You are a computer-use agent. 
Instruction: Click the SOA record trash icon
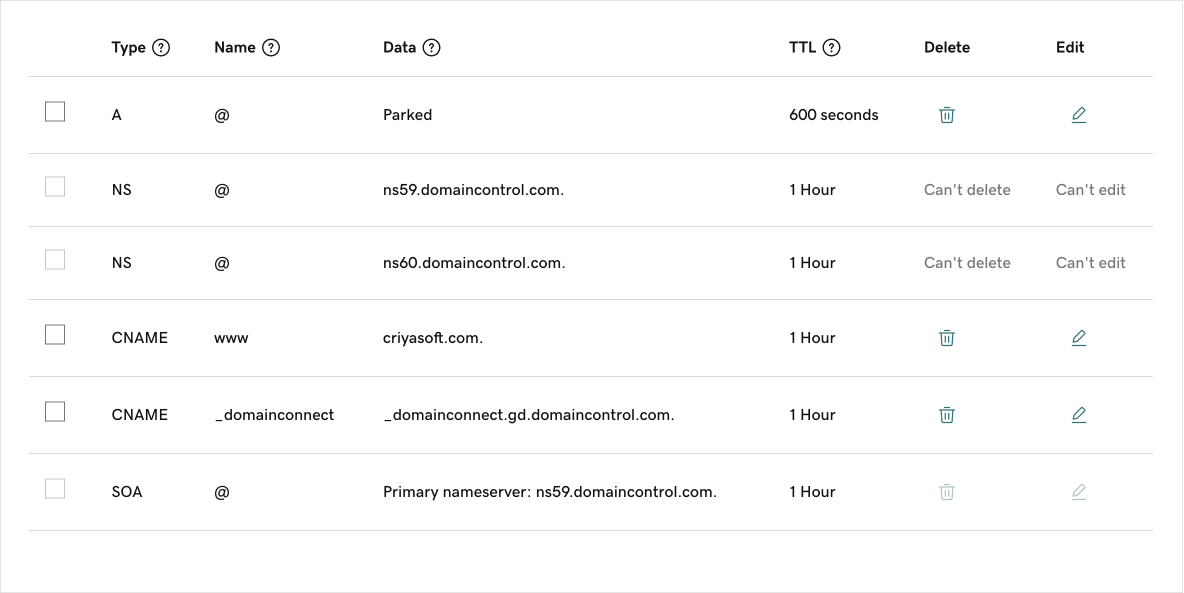947,492
